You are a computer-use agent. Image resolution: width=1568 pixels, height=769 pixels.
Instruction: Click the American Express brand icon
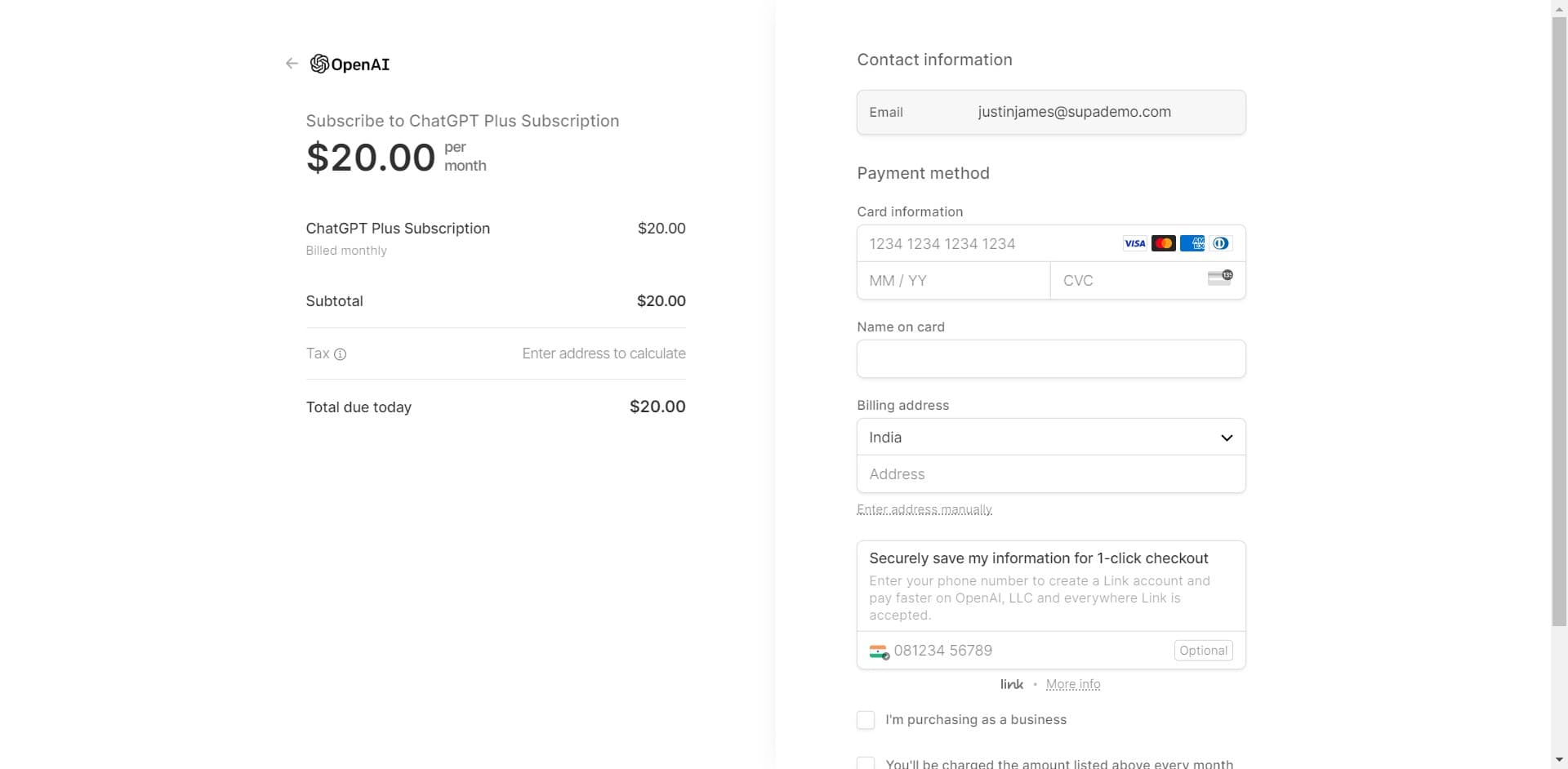pyautogui.click(x=1192, y=243)
